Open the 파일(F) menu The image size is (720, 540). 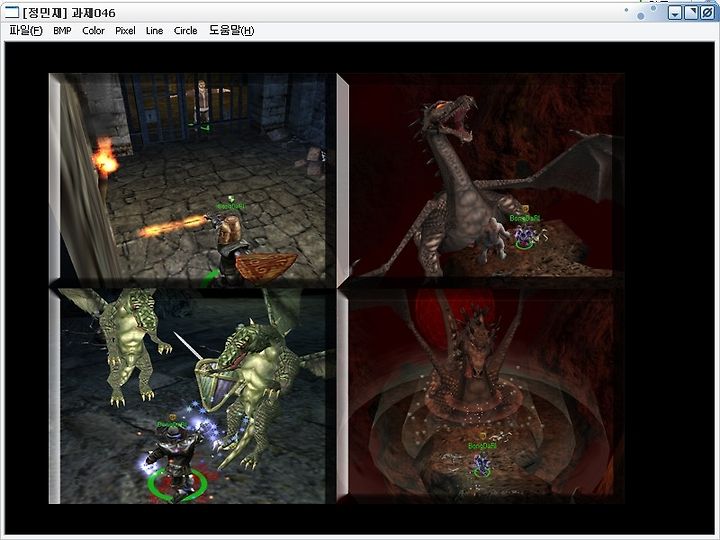point(26,31)
